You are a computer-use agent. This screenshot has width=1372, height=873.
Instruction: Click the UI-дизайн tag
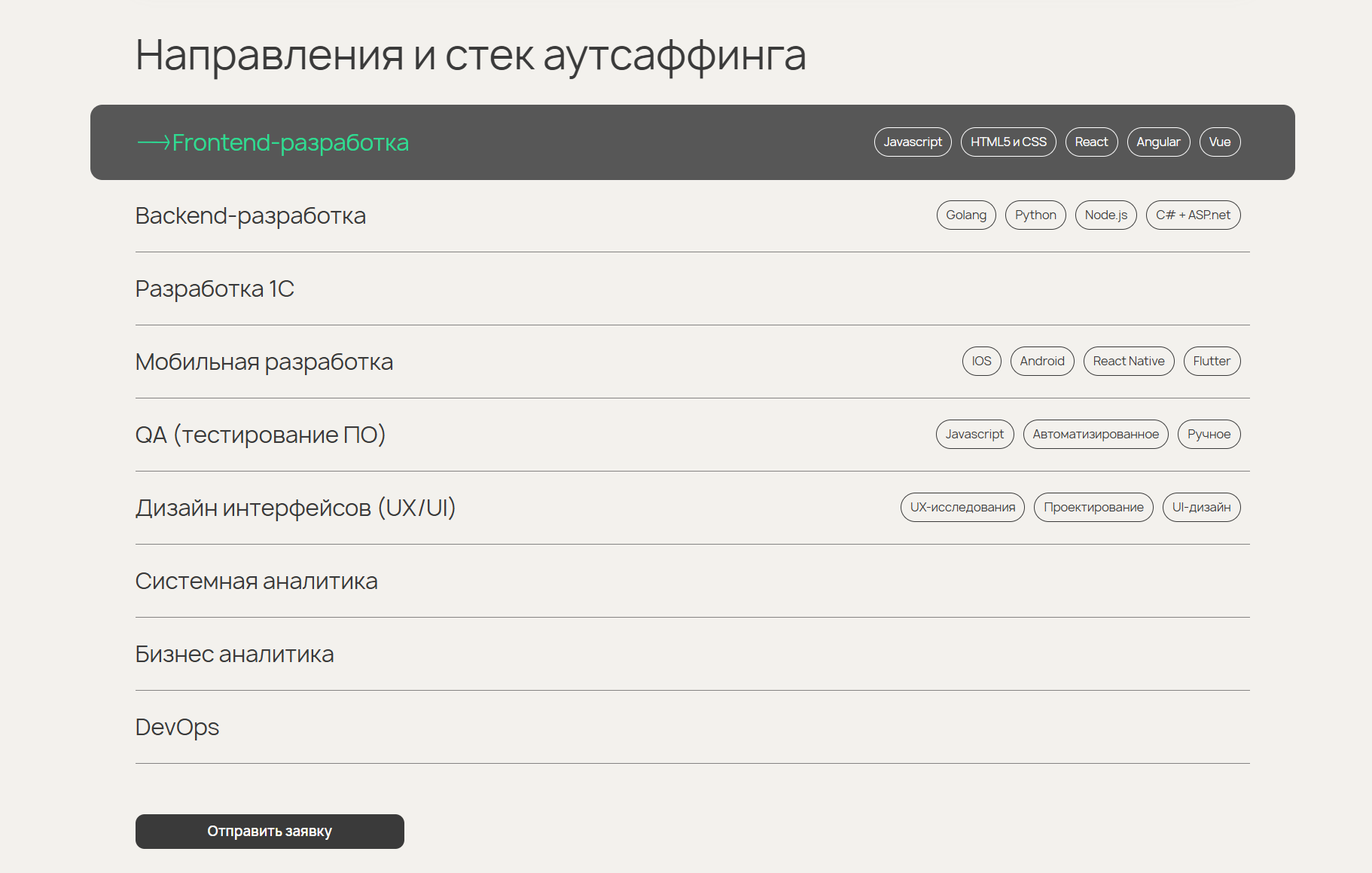pyautogui.click(x=1201, y=507)
